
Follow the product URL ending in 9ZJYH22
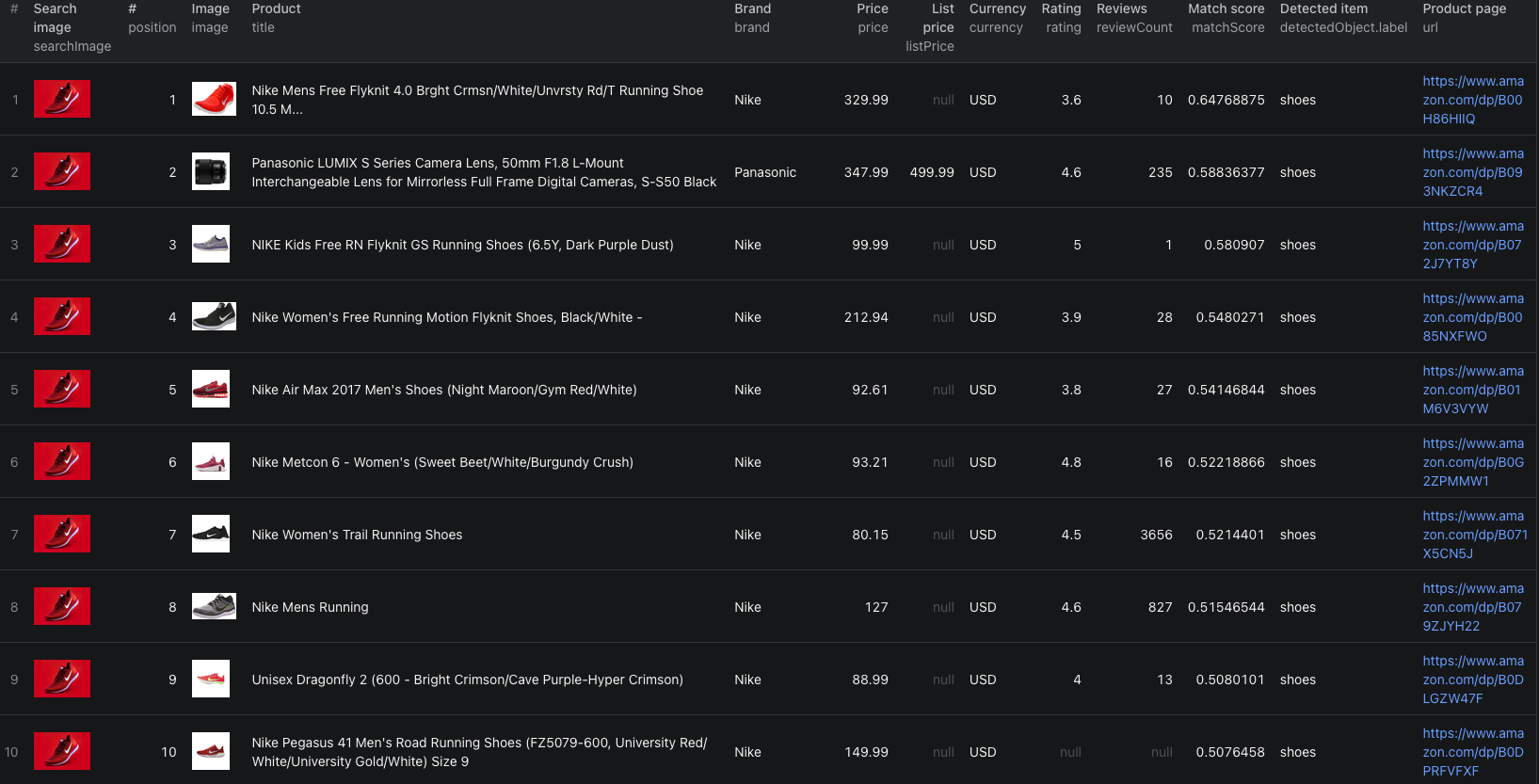[1473, 607]
